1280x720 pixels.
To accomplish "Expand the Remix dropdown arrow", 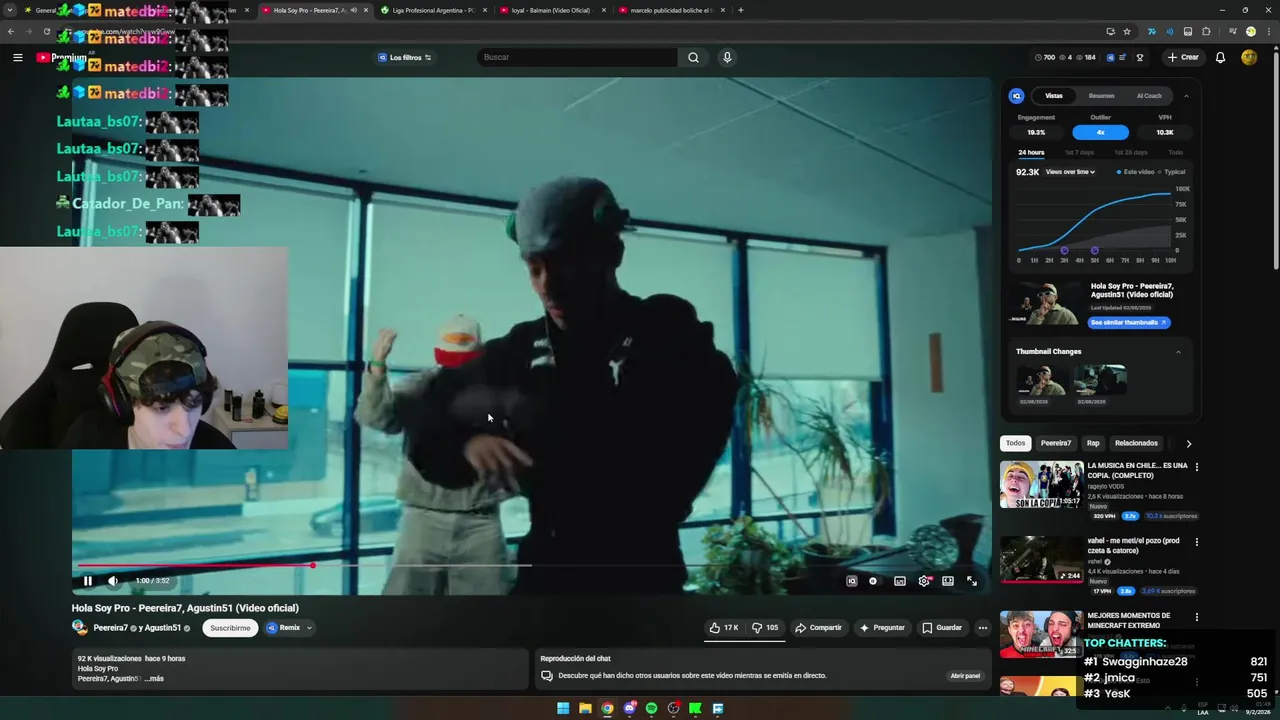I will [309, 628].
